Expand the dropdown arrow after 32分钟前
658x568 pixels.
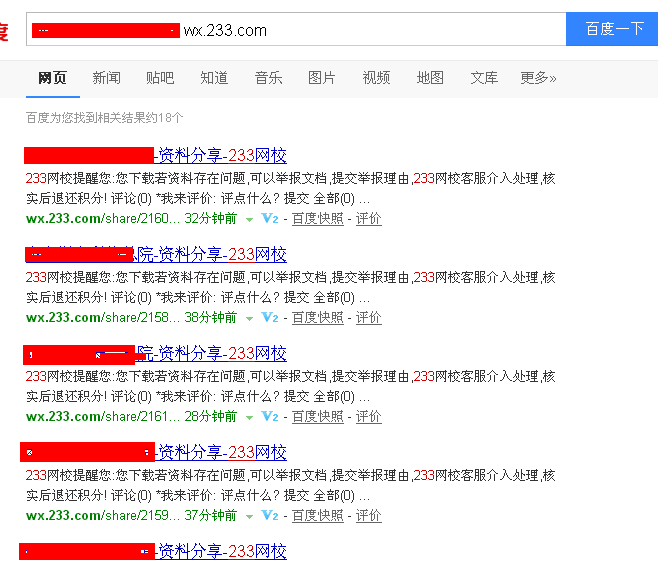pyautogui.click(x=249, y=220)
